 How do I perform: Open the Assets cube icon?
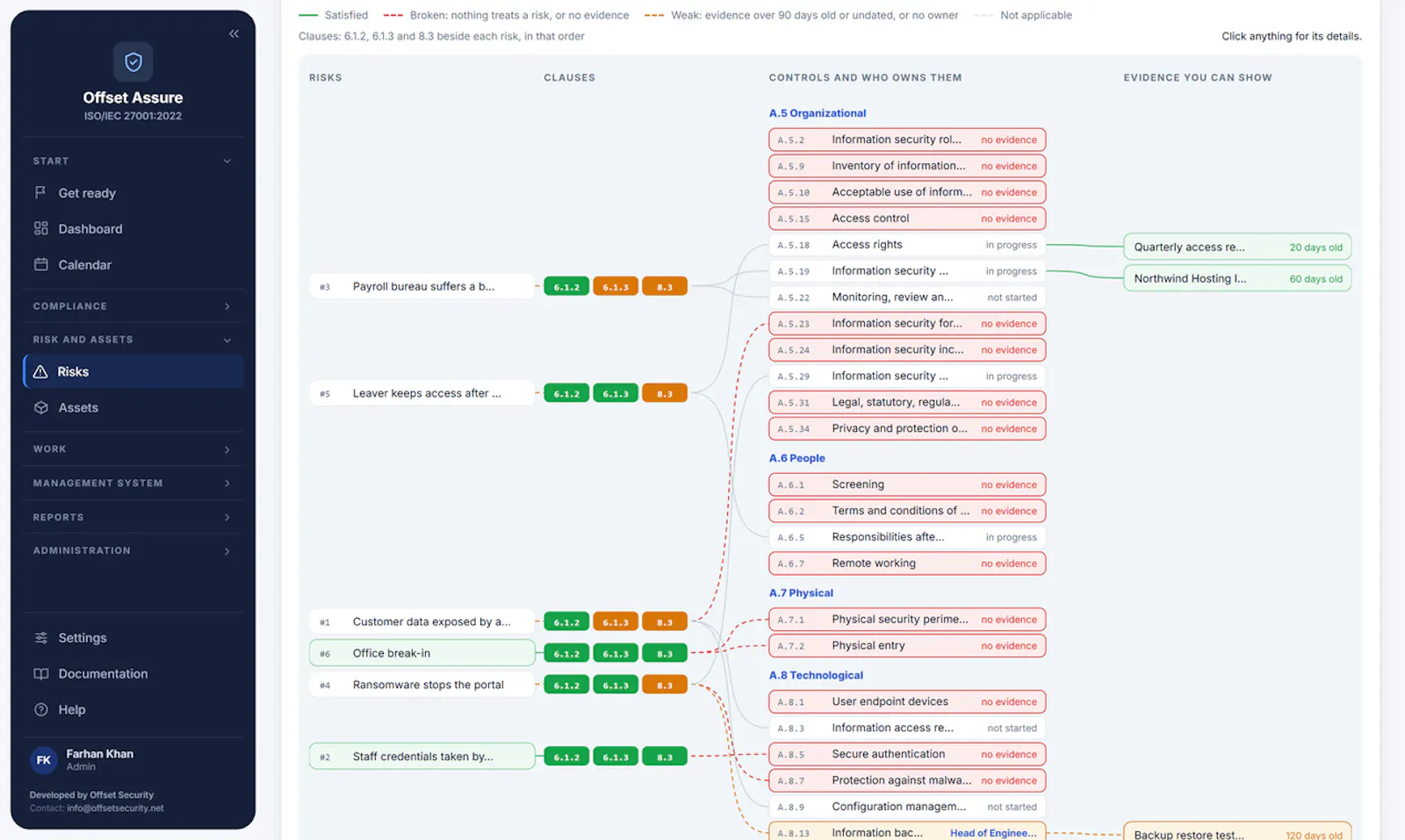pos(40,407)
